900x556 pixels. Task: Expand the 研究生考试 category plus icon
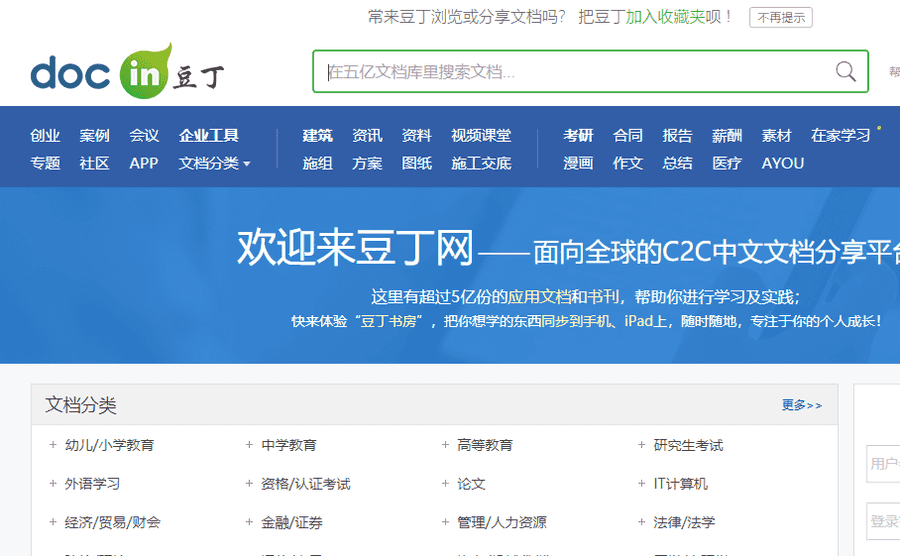click(x=642, y=445)
